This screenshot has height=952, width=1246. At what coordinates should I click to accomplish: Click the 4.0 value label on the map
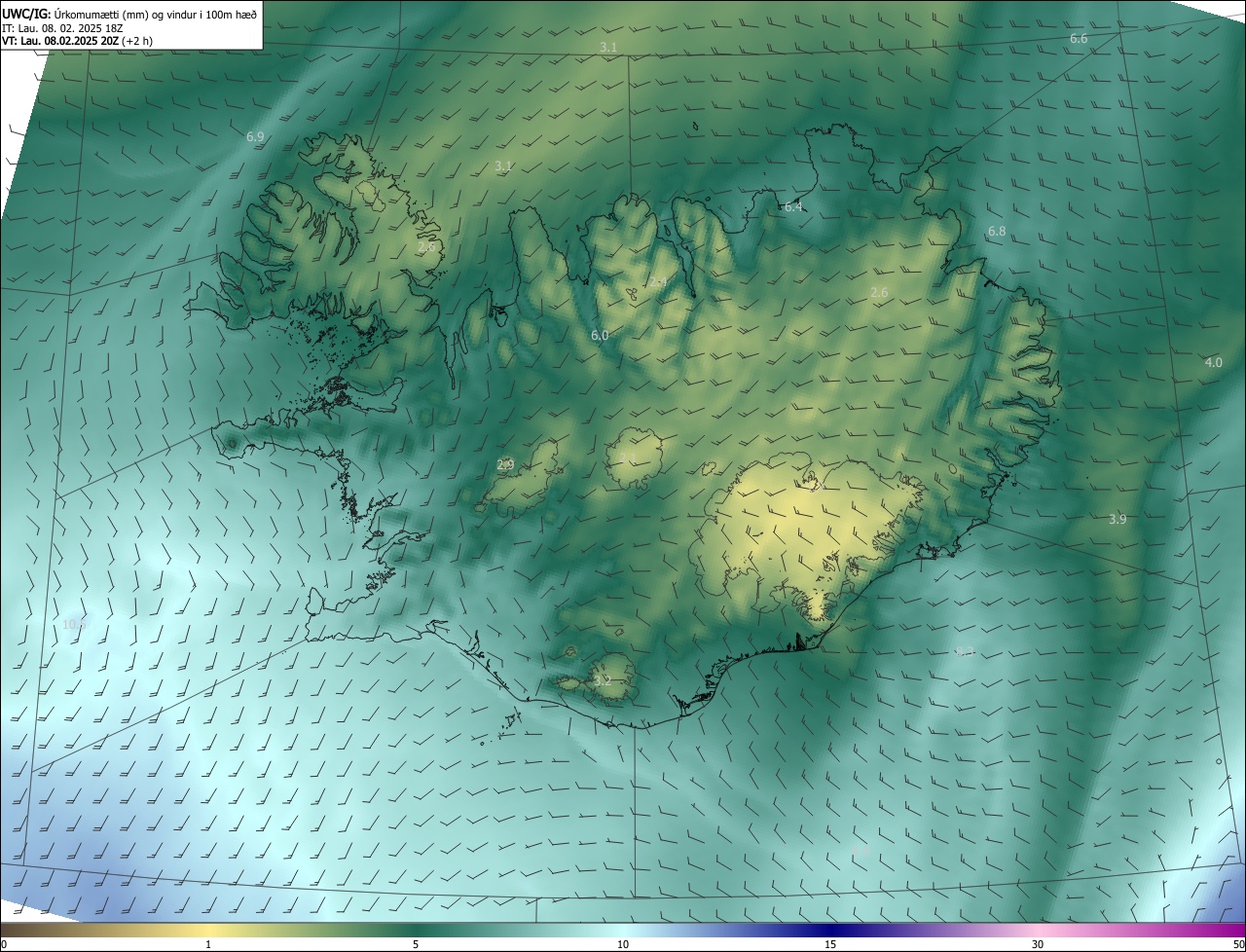[1214, 362]
